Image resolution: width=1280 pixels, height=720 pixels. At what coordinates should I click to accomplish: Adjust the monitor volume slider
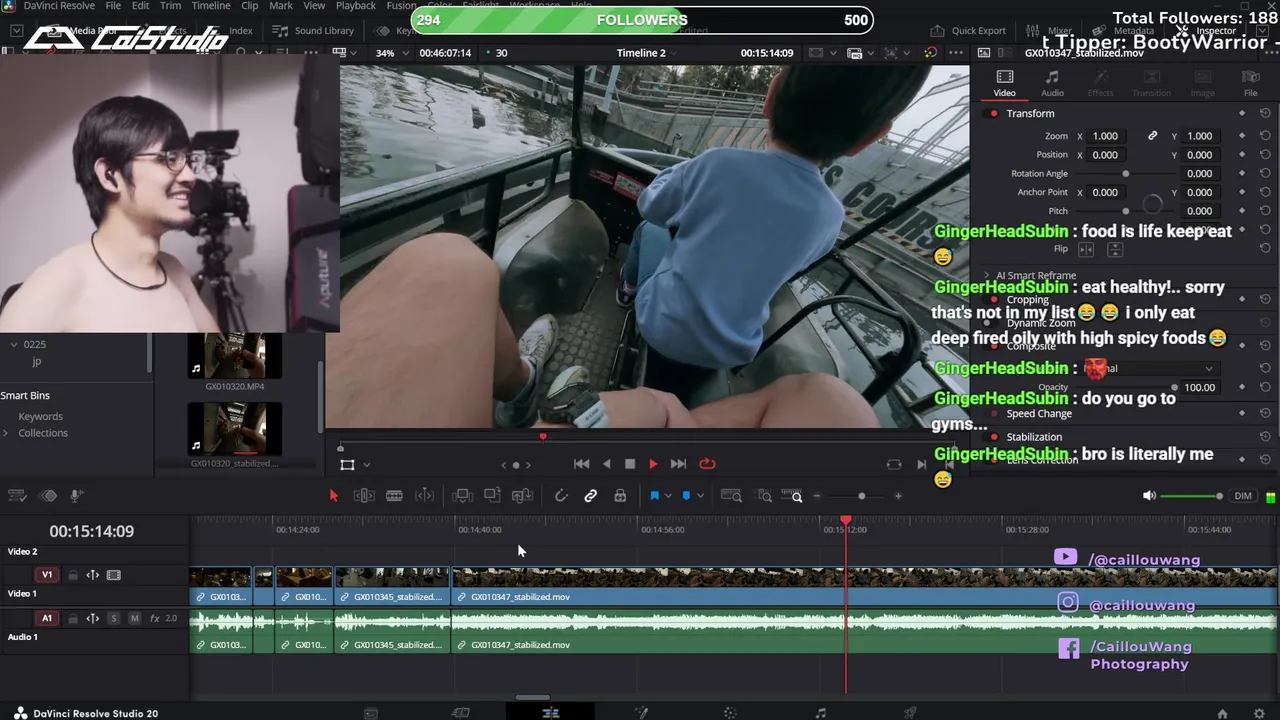click(1191, 496)
